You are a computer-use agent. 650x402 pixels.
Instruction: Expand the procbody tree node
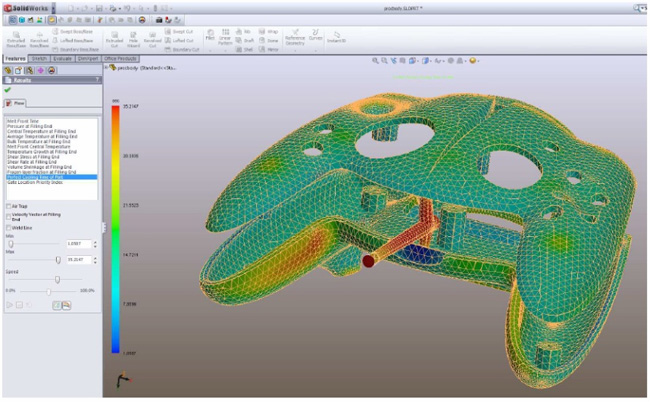[x=106, y=67]
